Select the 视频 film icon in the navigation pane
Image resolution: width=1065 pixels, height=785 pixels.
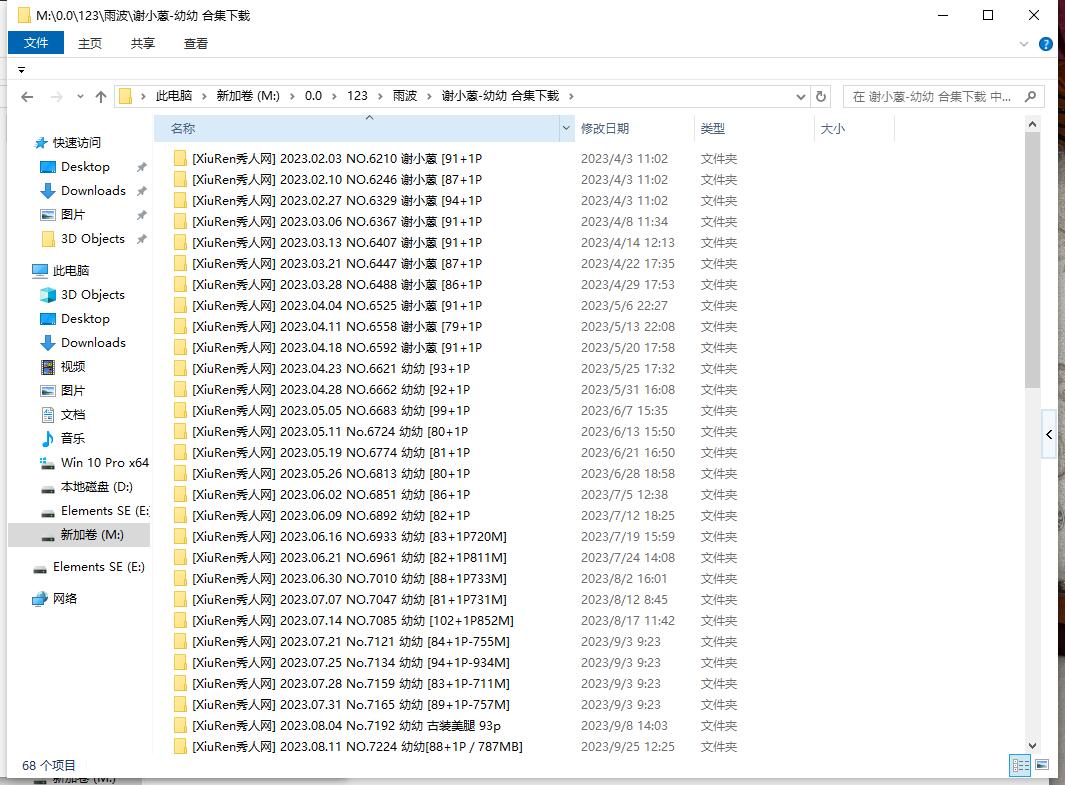48,367
